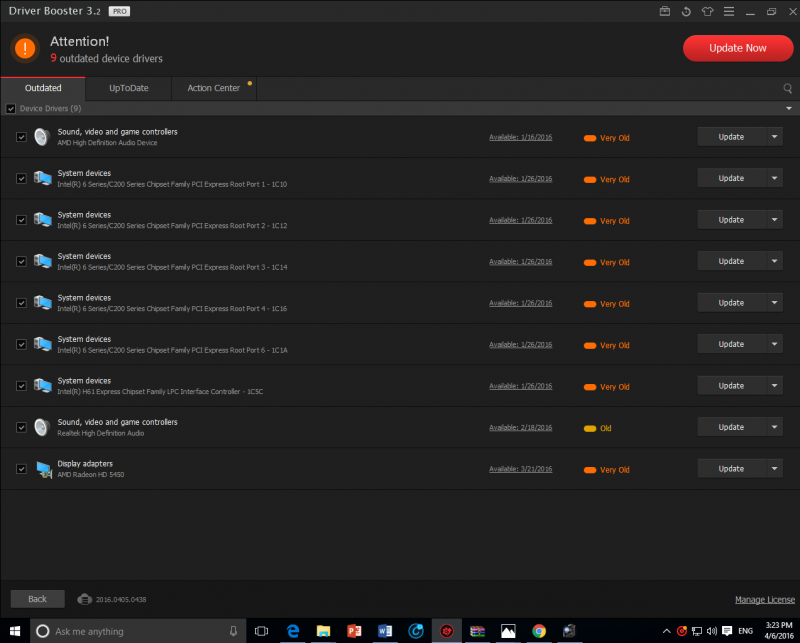
Task: Open Update dropdown arrow for Realtek Audio
Action: [774, 427]
